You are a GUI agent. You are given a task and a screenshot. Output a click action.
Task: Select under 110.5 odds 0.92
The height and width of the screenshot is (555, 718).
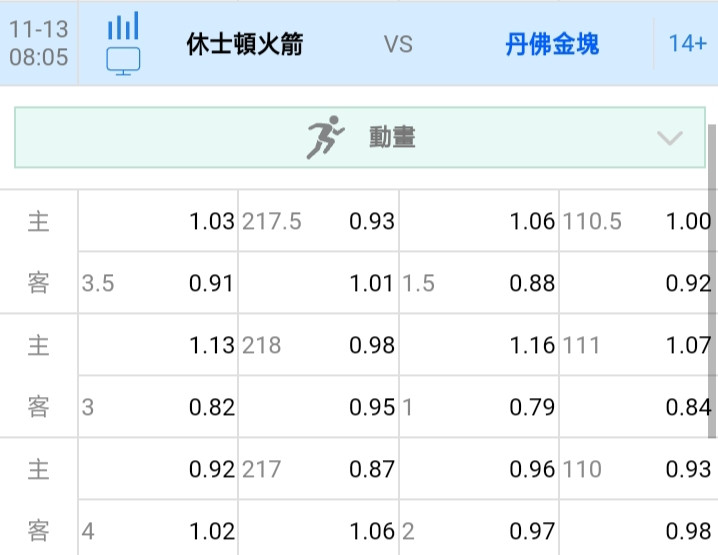click(x=688, y=283)
